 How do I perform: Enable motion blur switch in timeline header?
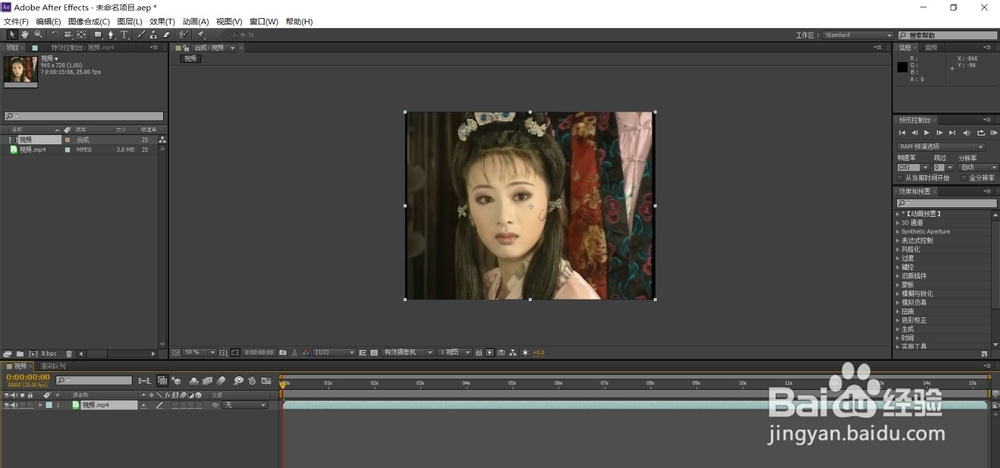[221, 381]
